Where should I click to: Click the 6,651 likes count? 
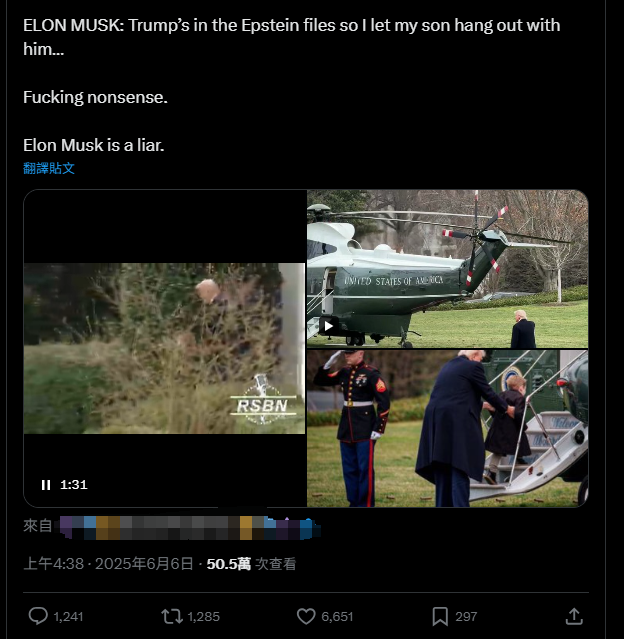pyautogui.click(x=337, y=617)
